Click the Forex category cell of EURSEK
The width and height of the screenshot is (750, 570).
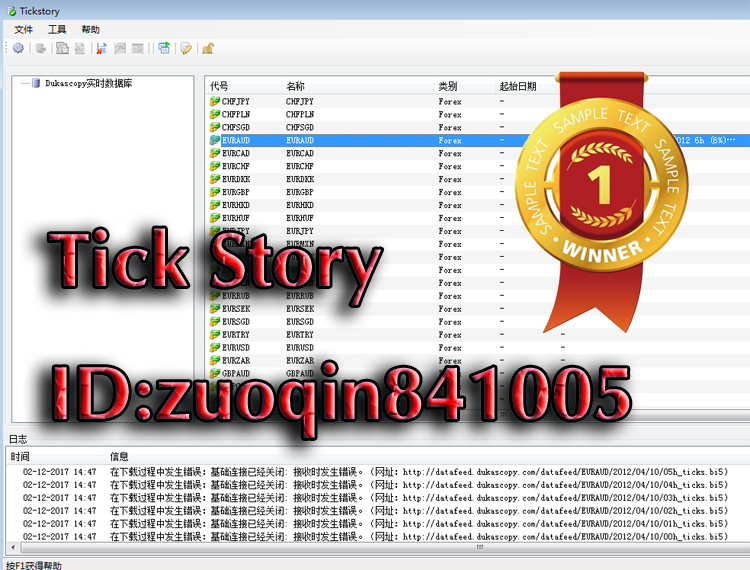(x=450, y=308)
